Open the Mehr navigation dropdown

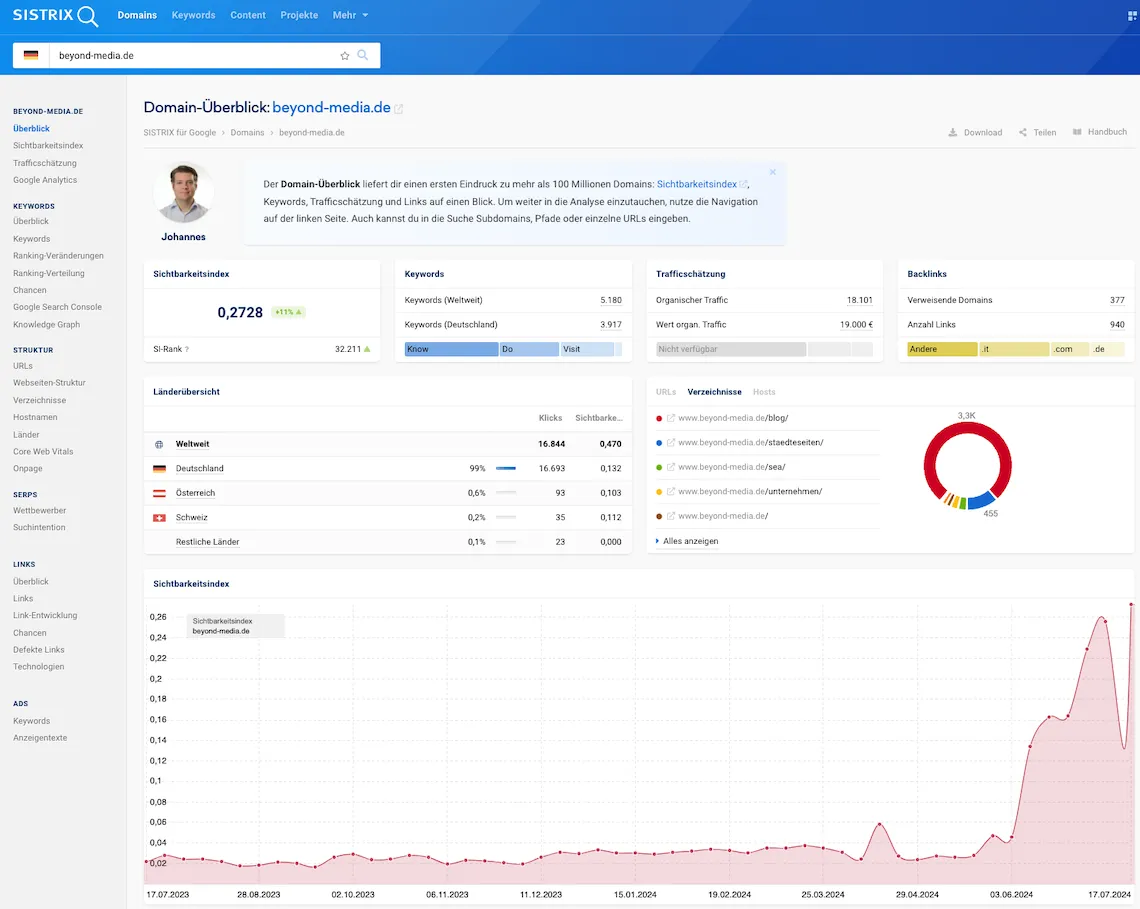[x=350, y=15]
